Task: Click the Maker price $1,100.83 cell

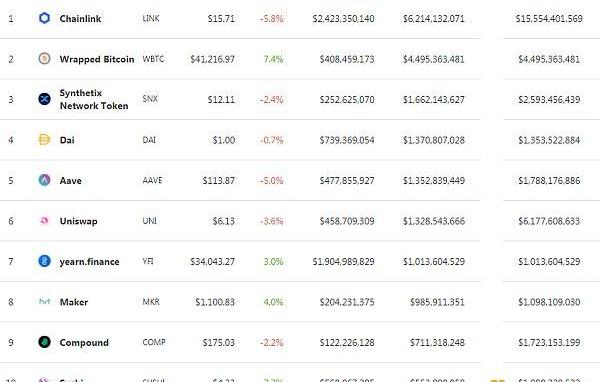Action: (x=215, y=302)
